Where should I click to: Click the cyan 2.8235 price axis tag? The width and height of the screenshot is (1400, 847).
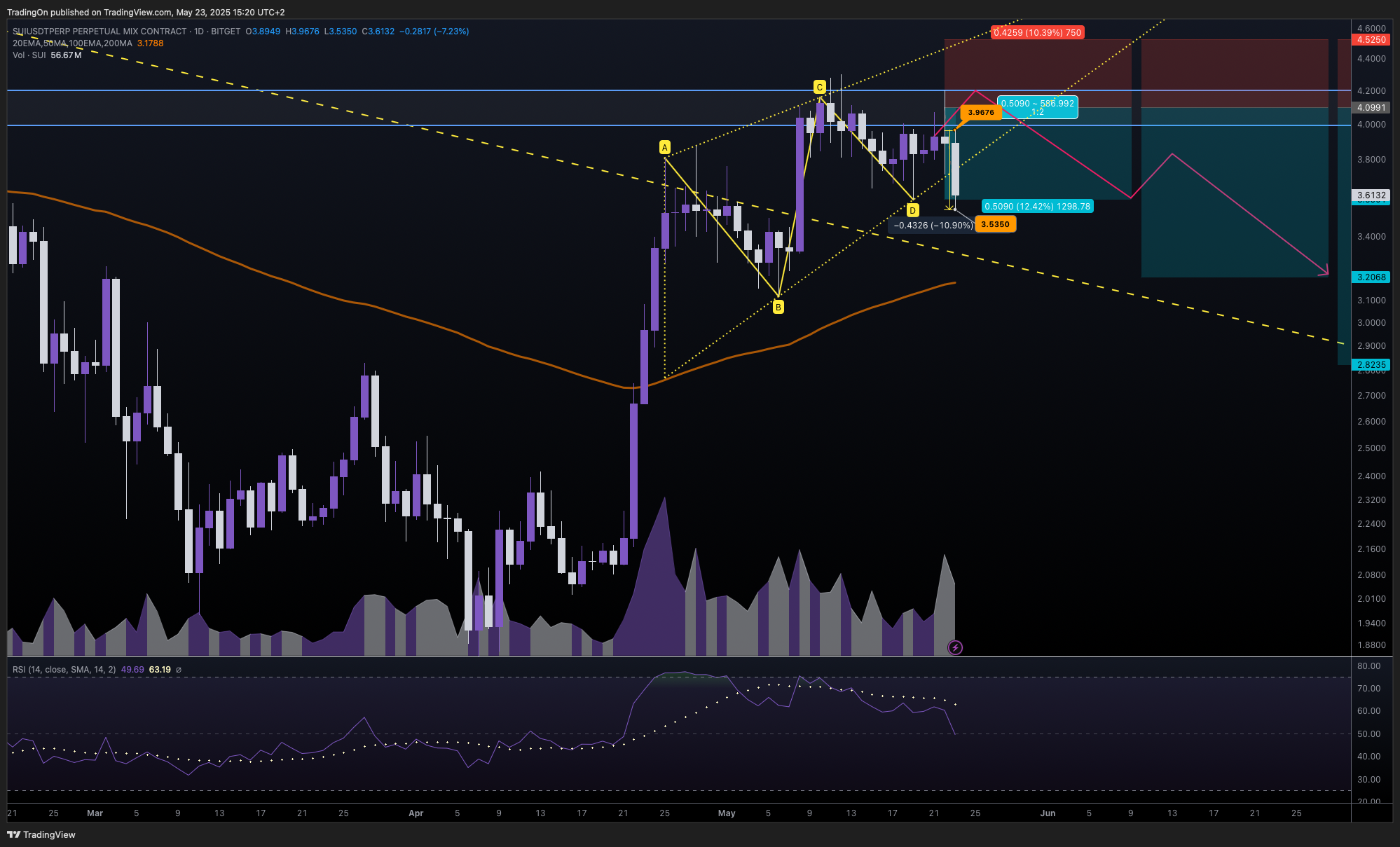pyautogui.click(x=1371, y=364)
